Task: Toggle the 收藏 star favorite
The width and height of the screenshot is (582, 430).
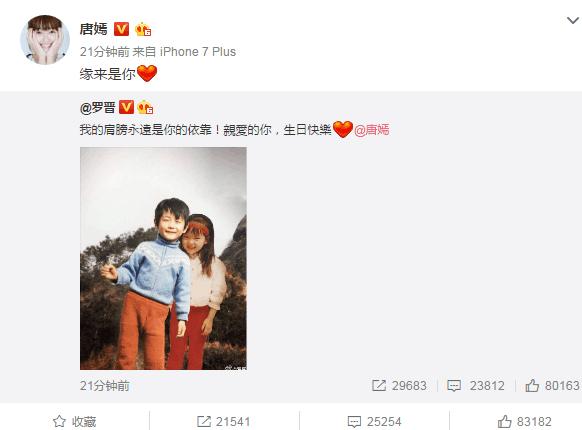Action: [x=75, y=421]
